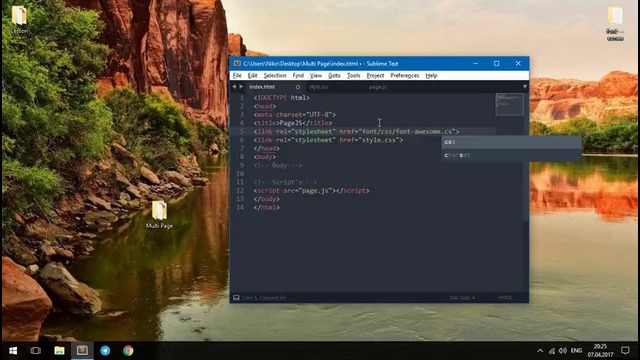
Task: Open the Help menu
Action: [431, 76]
